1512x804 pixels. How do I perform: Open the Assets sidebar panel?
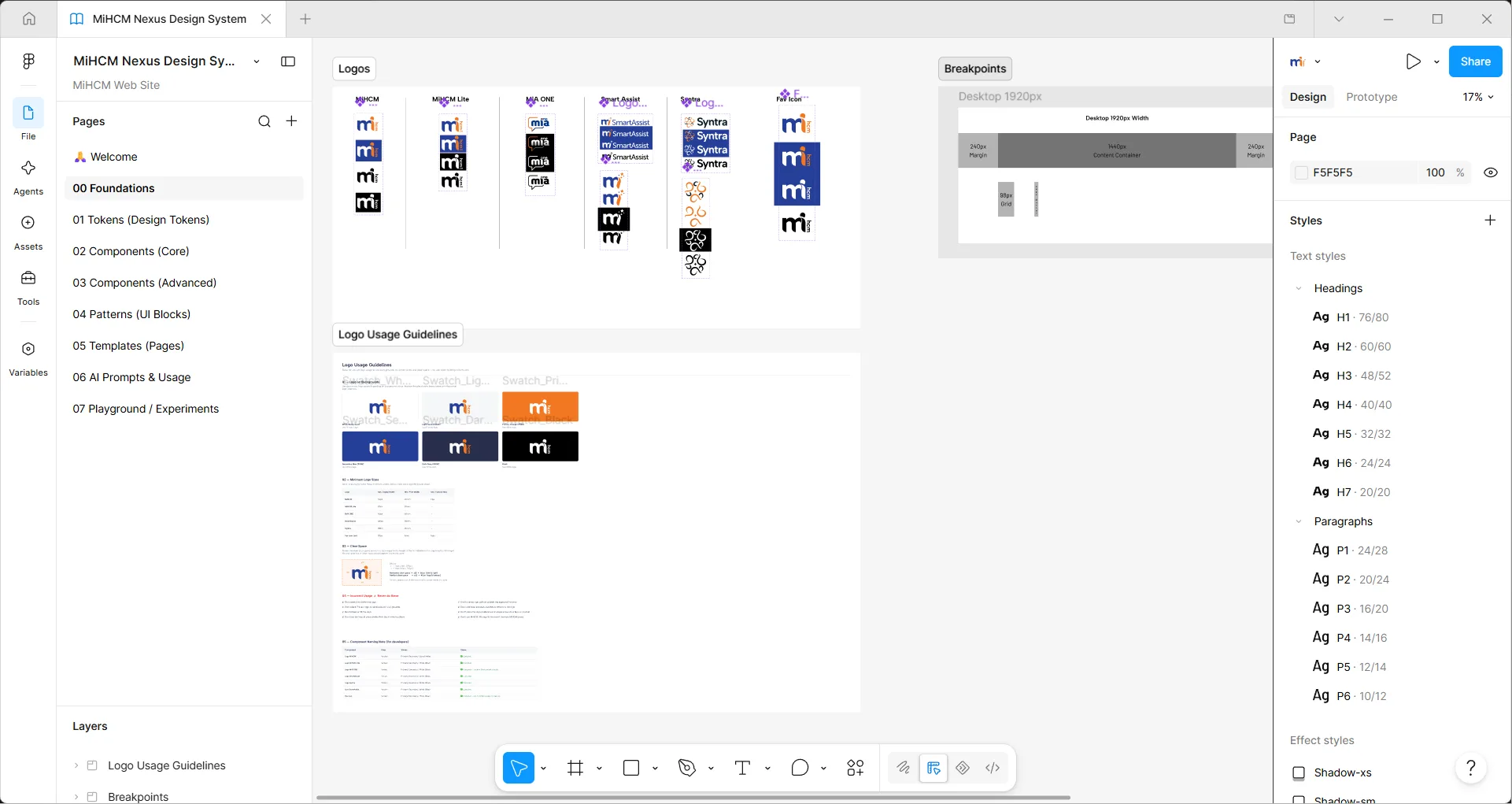coord(28,232)
